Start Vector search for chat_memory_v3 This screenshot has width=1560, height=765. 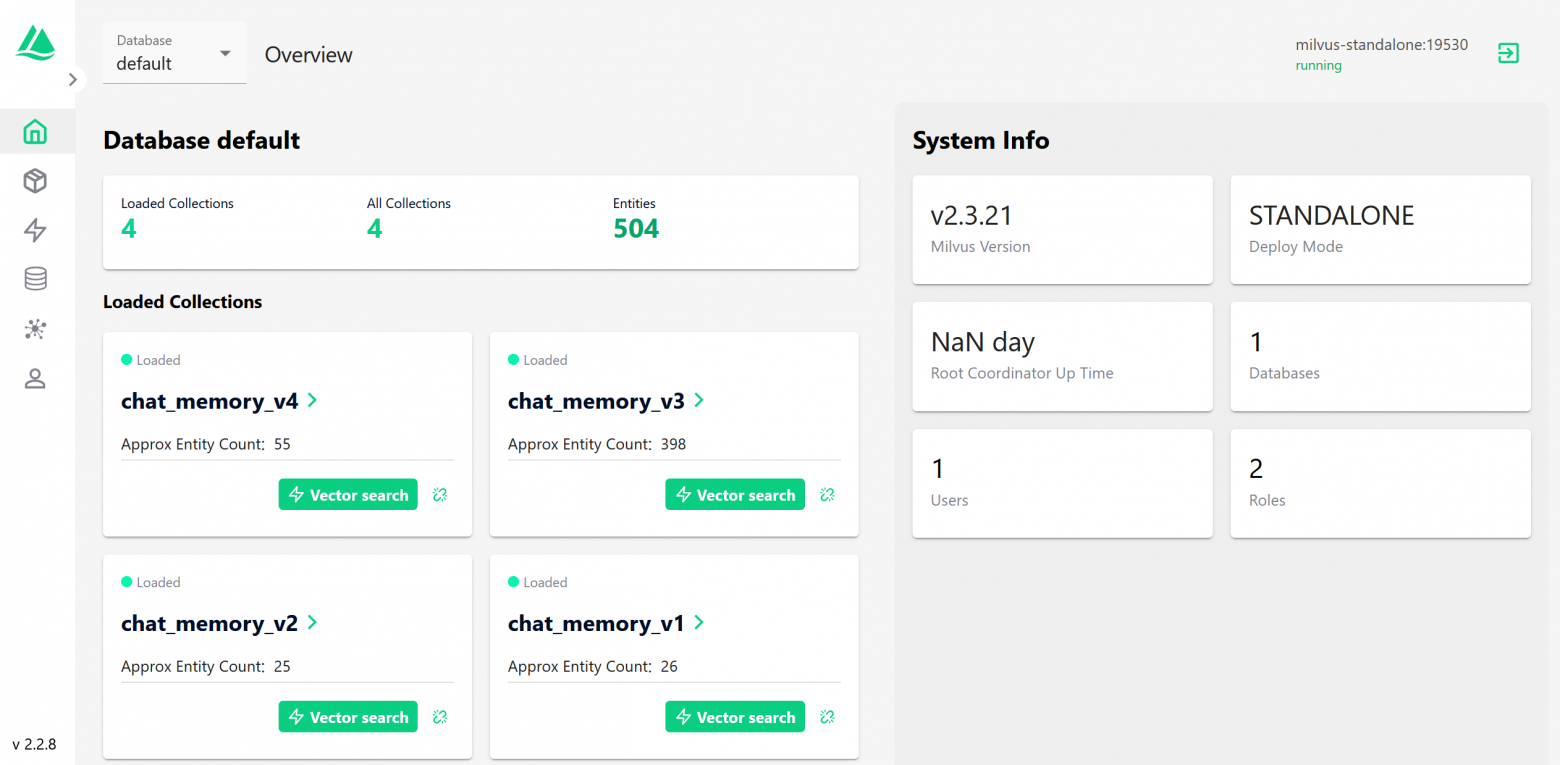pos(735,495)
